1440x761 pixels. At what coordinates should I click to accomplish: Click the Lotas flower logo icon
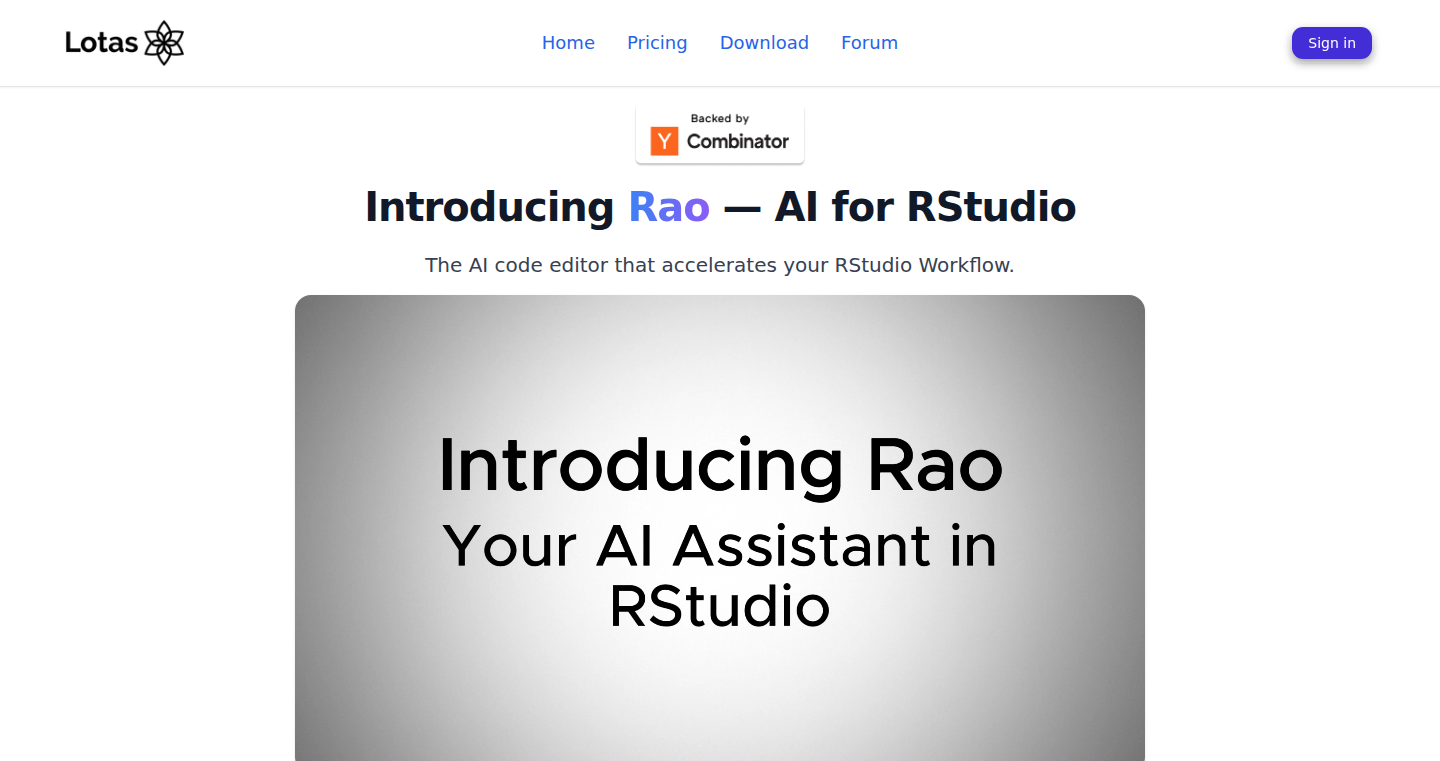pyautogui.click(x=164, y=43)
